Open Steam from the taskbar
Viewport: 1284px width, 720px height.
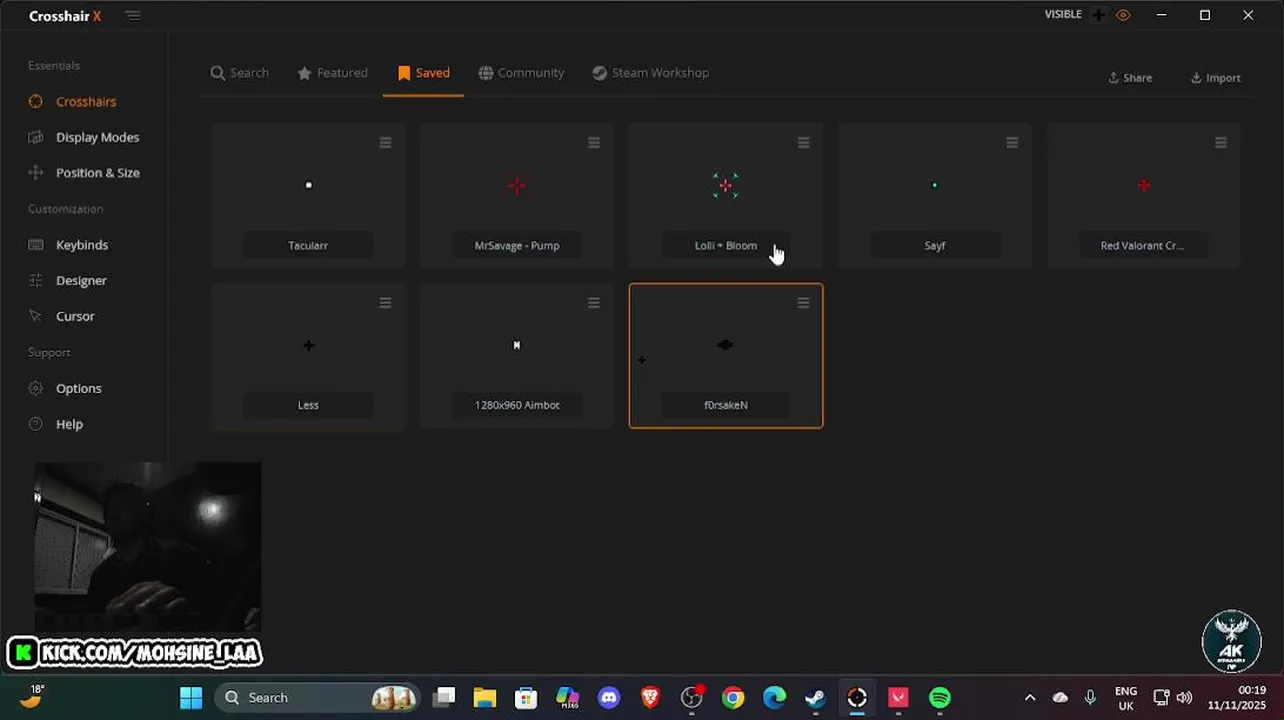click(815, 697)
